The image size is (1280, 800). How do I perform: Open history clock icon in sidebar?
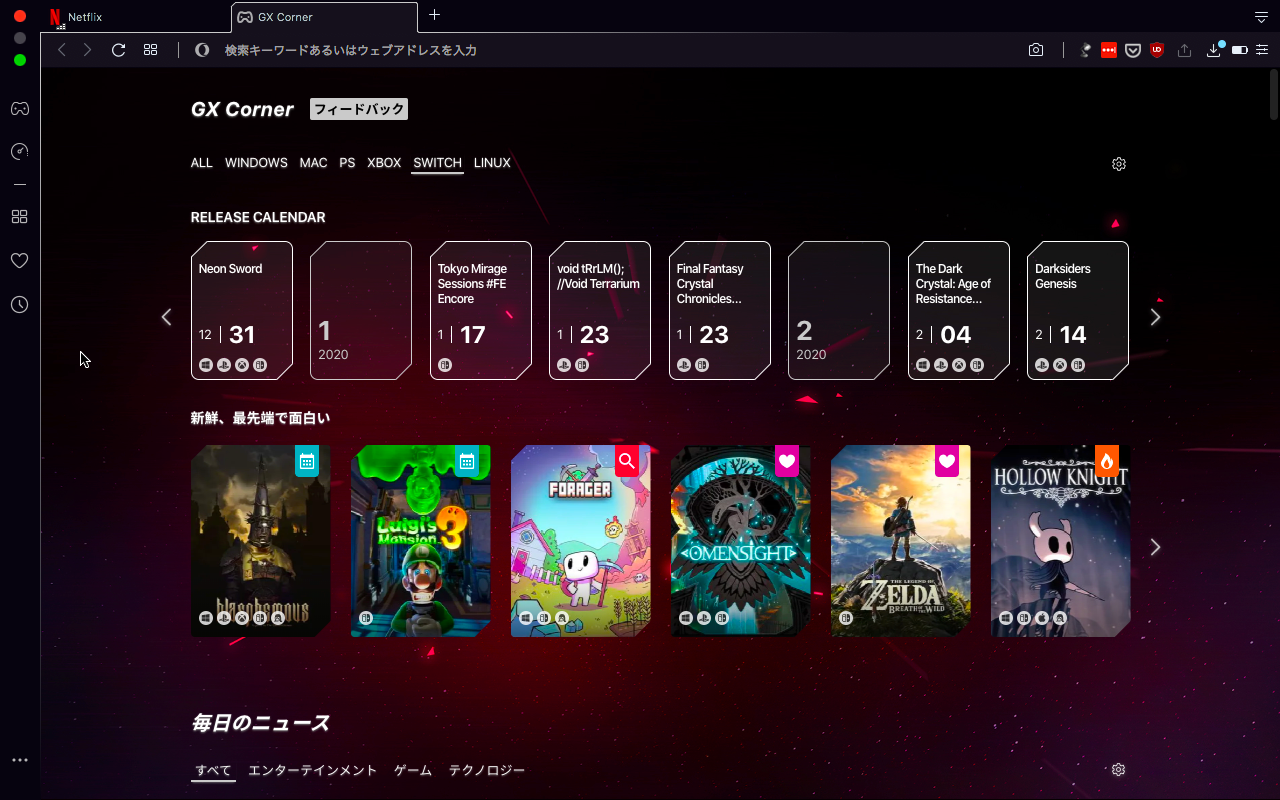(x=19, y=305)
